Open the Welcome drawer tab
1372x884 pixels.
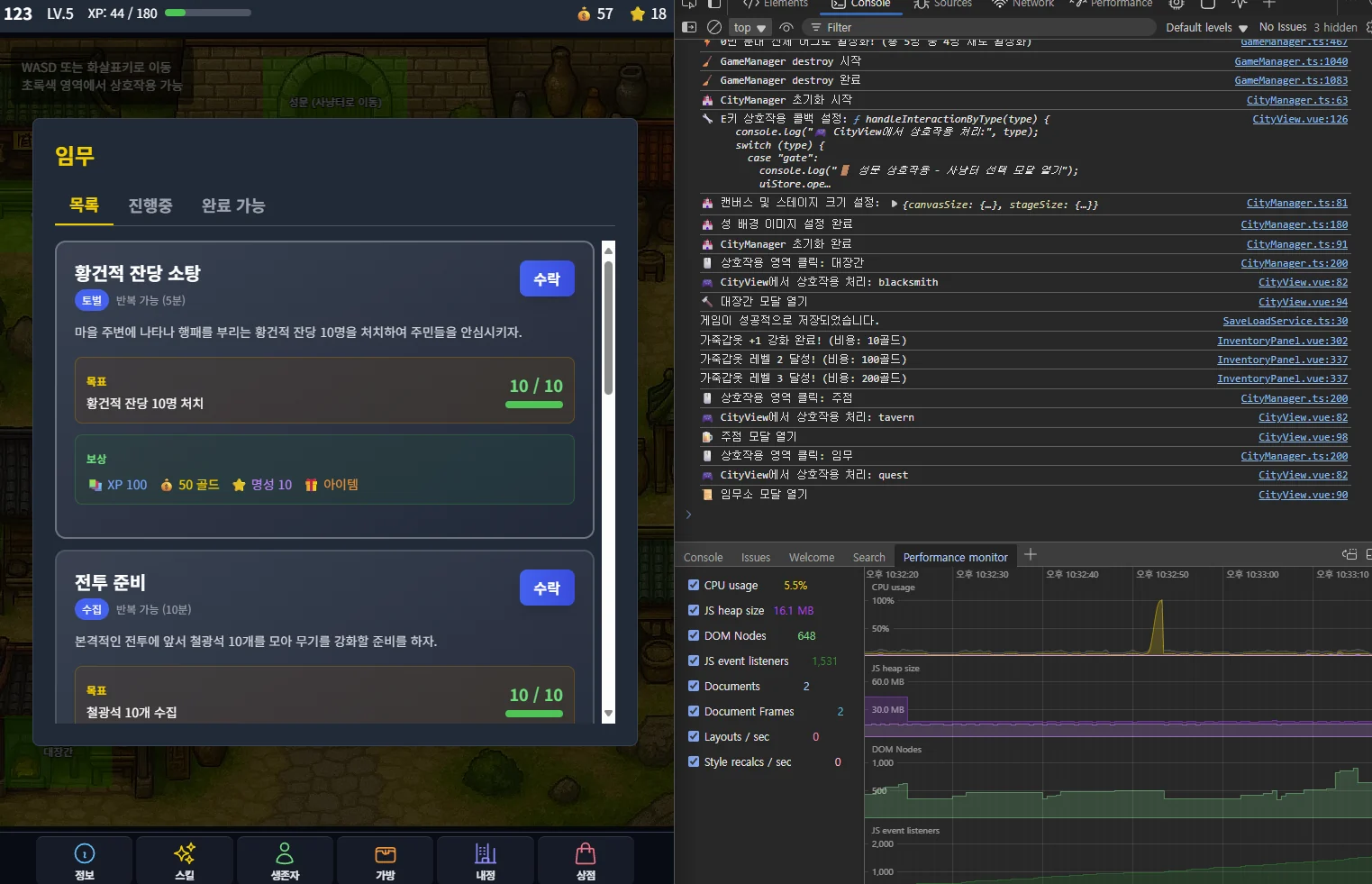pos(812,558)
